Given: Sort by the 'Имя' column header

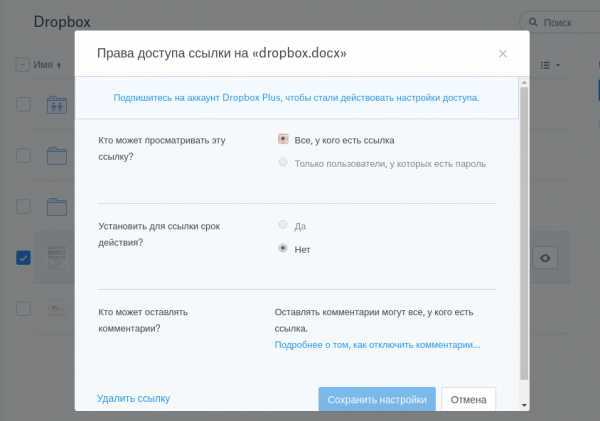Looking at the screenshot, I should pyautogui.click(x=47, y=65).
